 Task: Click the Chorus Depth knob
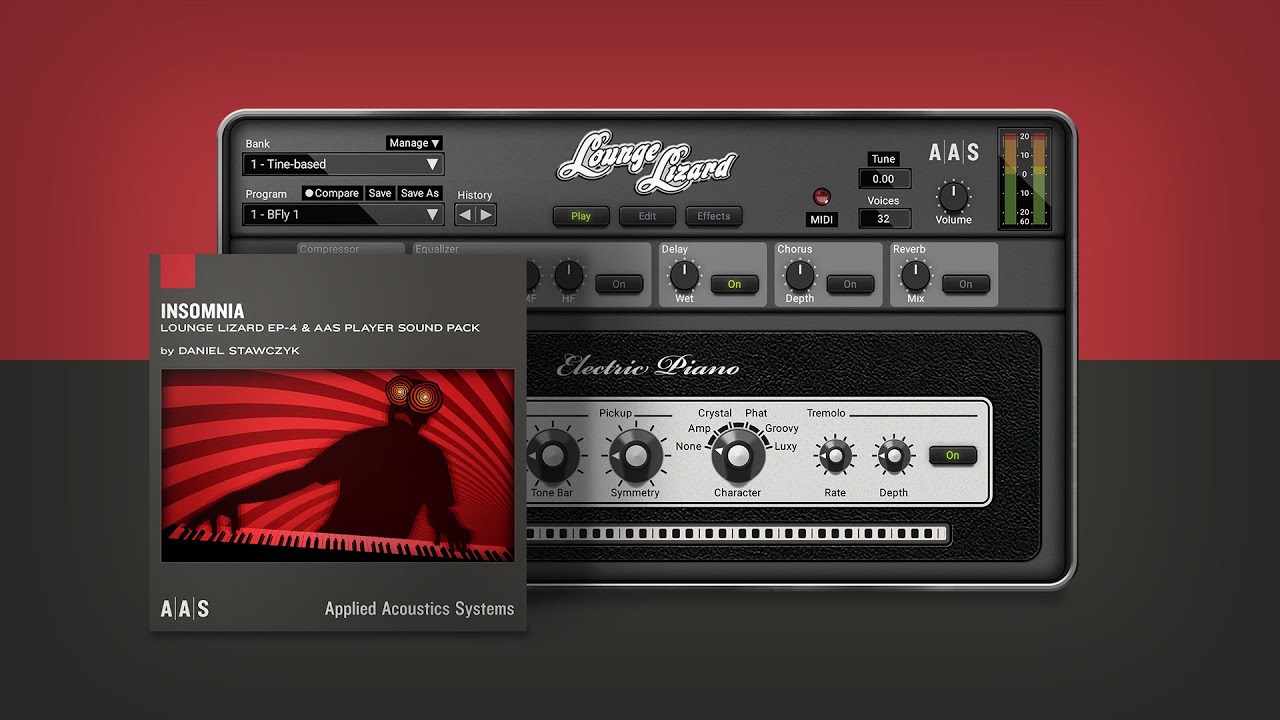click(800, 275)
